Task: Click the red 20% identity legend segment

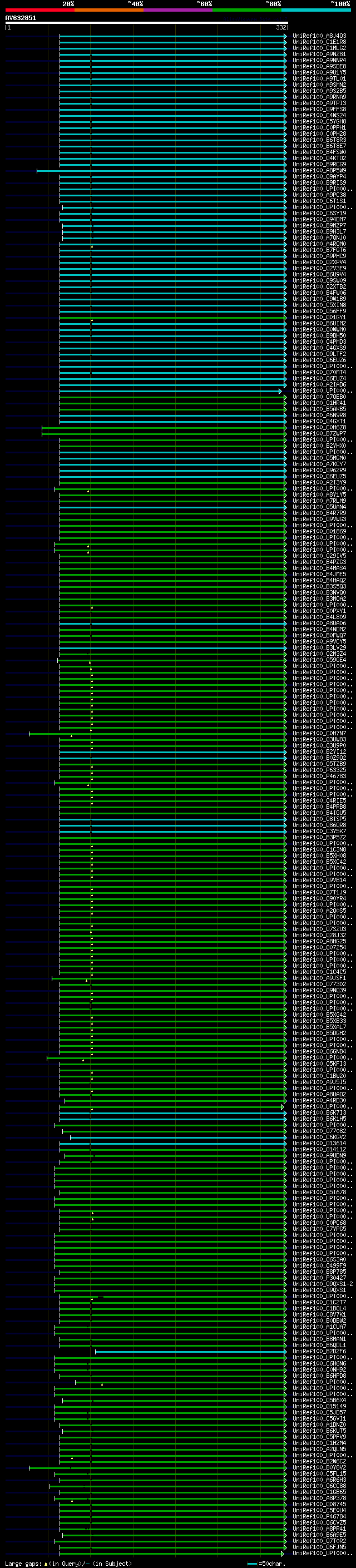Action: pyautogui.click(x=39, y=10)
